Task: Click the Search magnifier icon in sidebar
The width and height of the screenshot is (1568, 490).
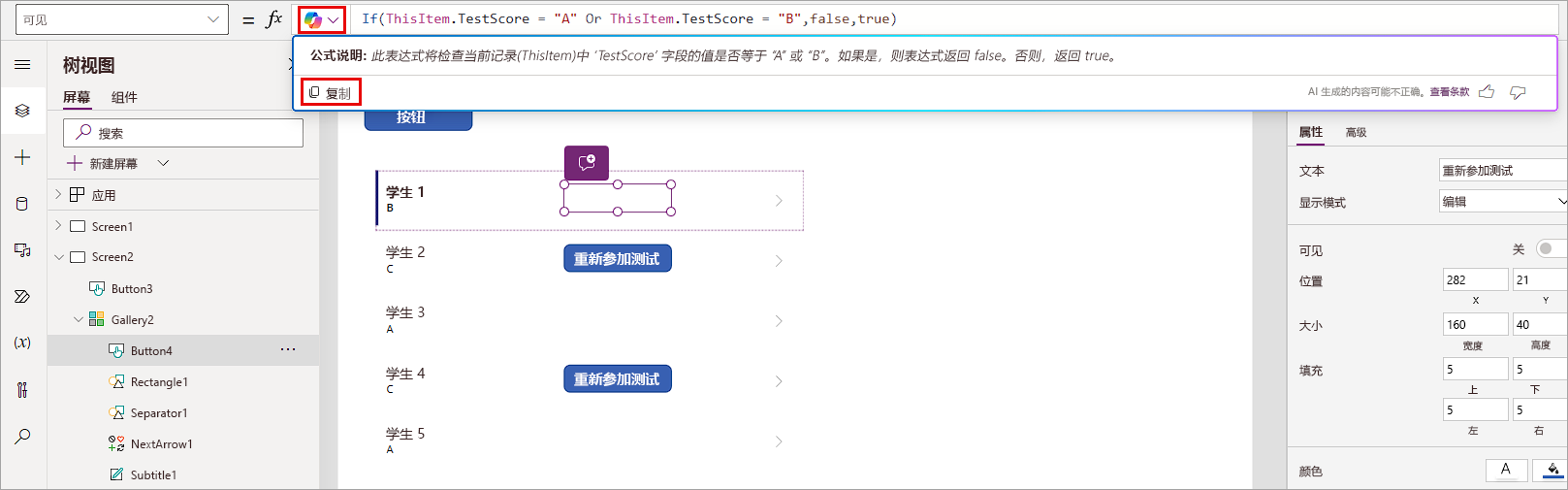Action: pyautogui.click(x=22, y=437)
